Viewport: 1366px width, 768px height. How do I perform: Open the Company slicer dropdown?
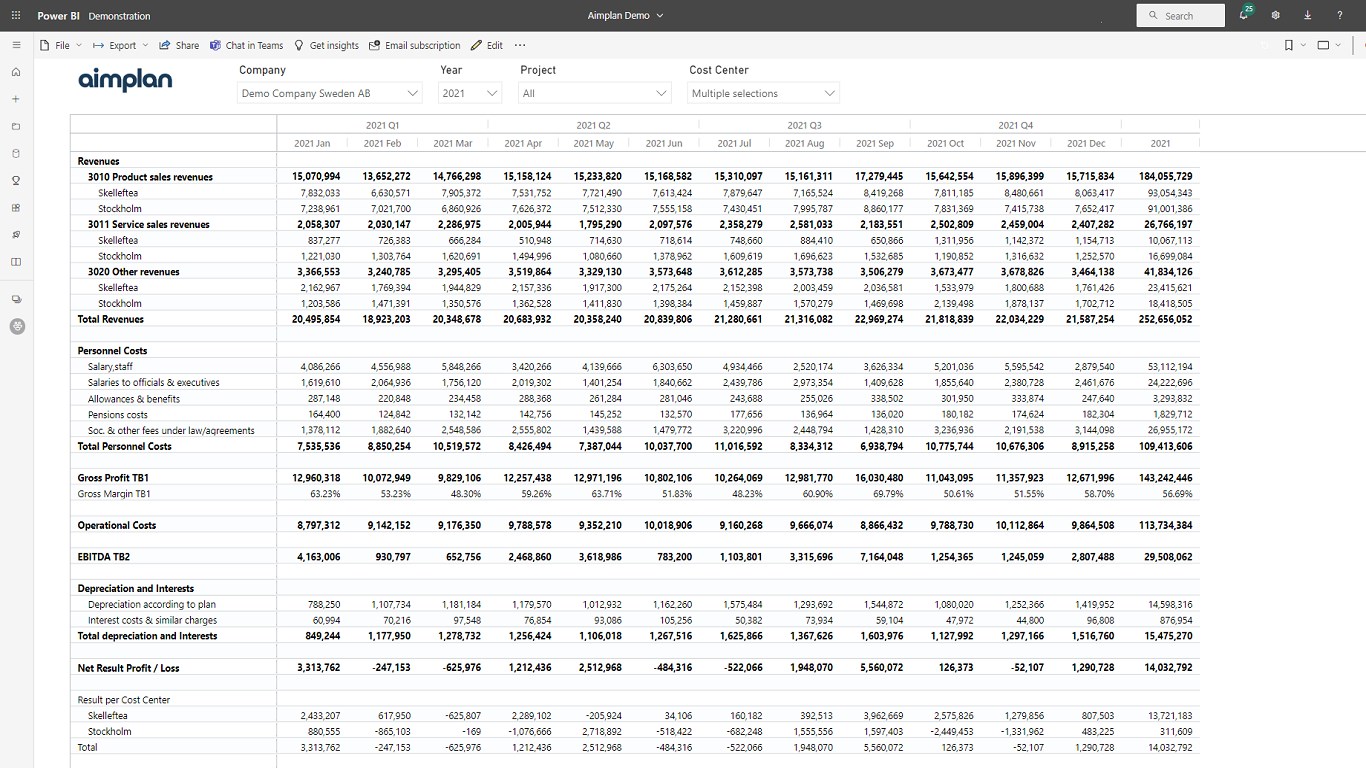pyautogui.click(x=330, y=93)
